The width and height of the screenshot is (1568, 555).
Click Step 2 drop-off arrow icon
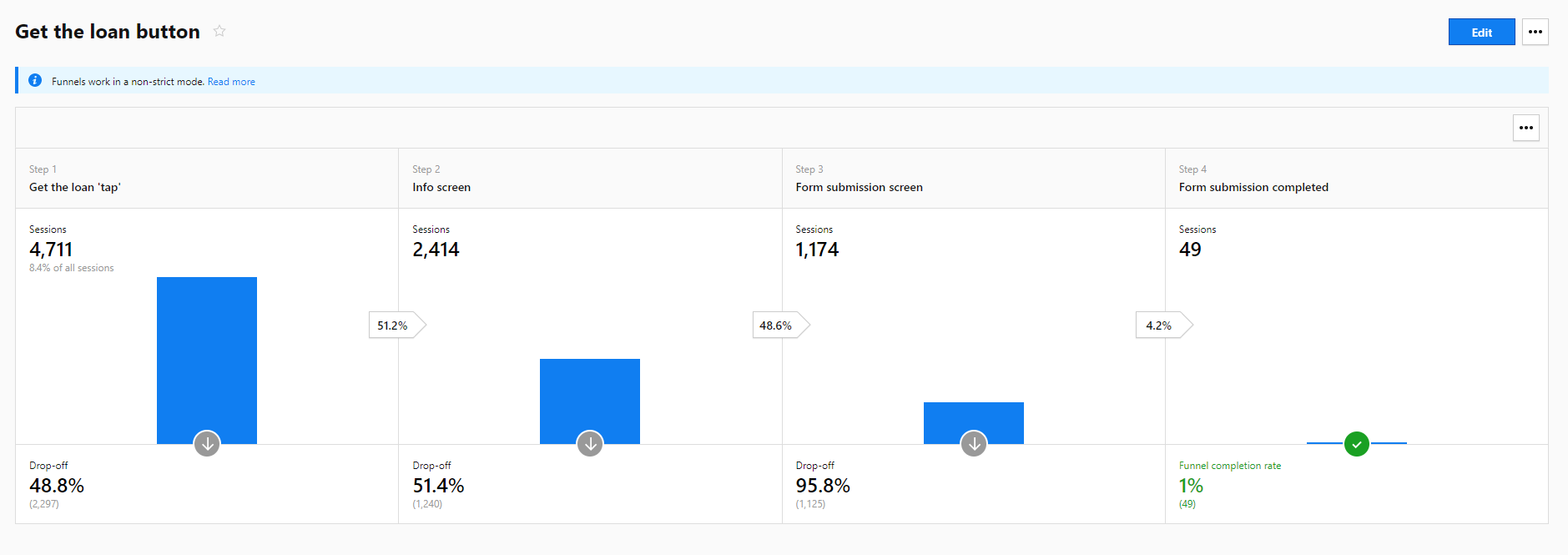click(x=590, y=443)
